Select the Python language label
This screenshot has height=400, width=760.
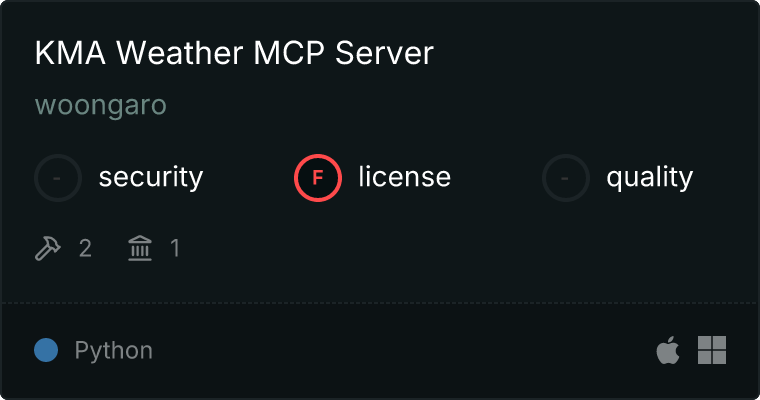(114, 351)
